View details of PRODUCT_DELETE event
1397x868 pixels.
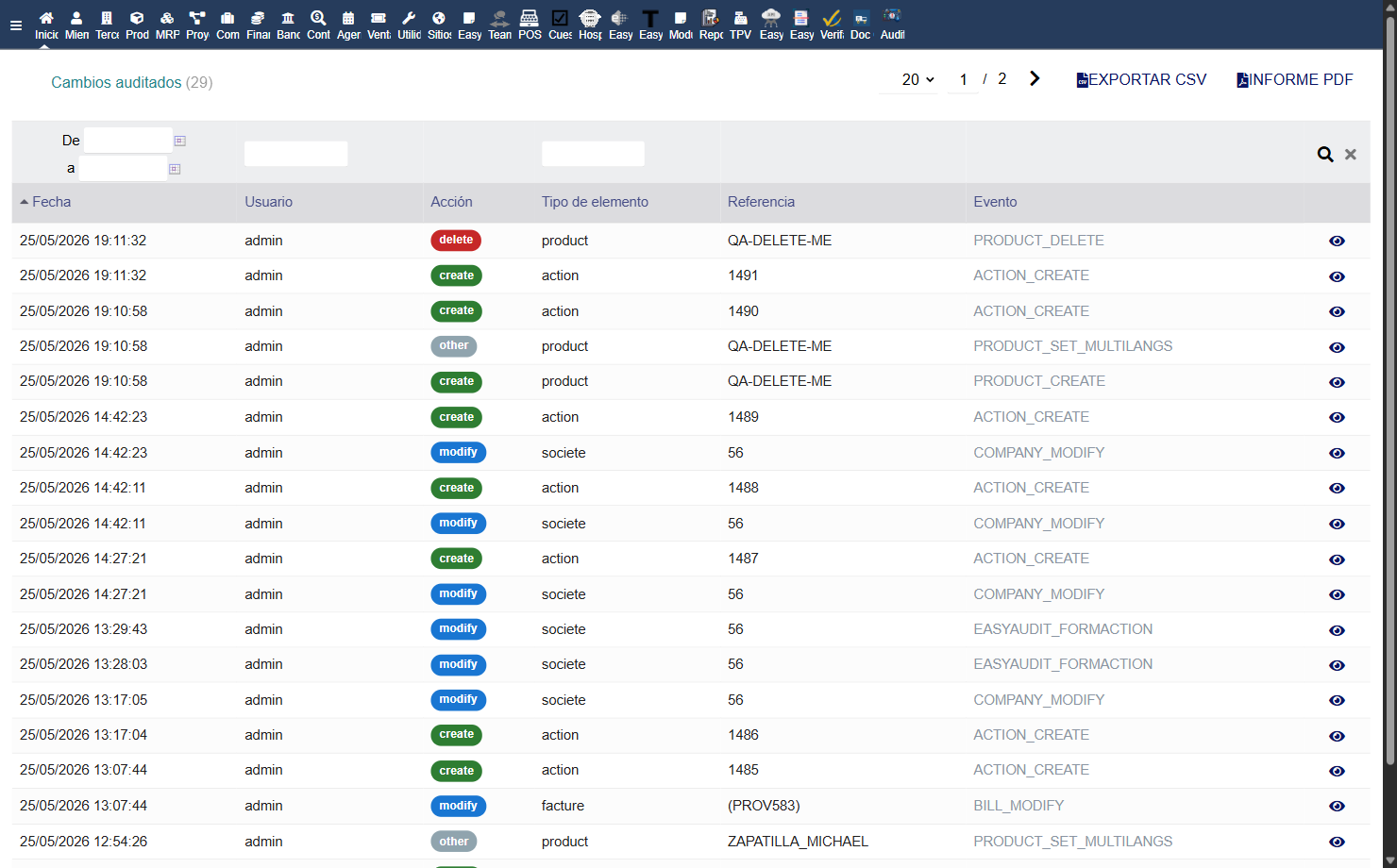click(x=1337, y=241)
